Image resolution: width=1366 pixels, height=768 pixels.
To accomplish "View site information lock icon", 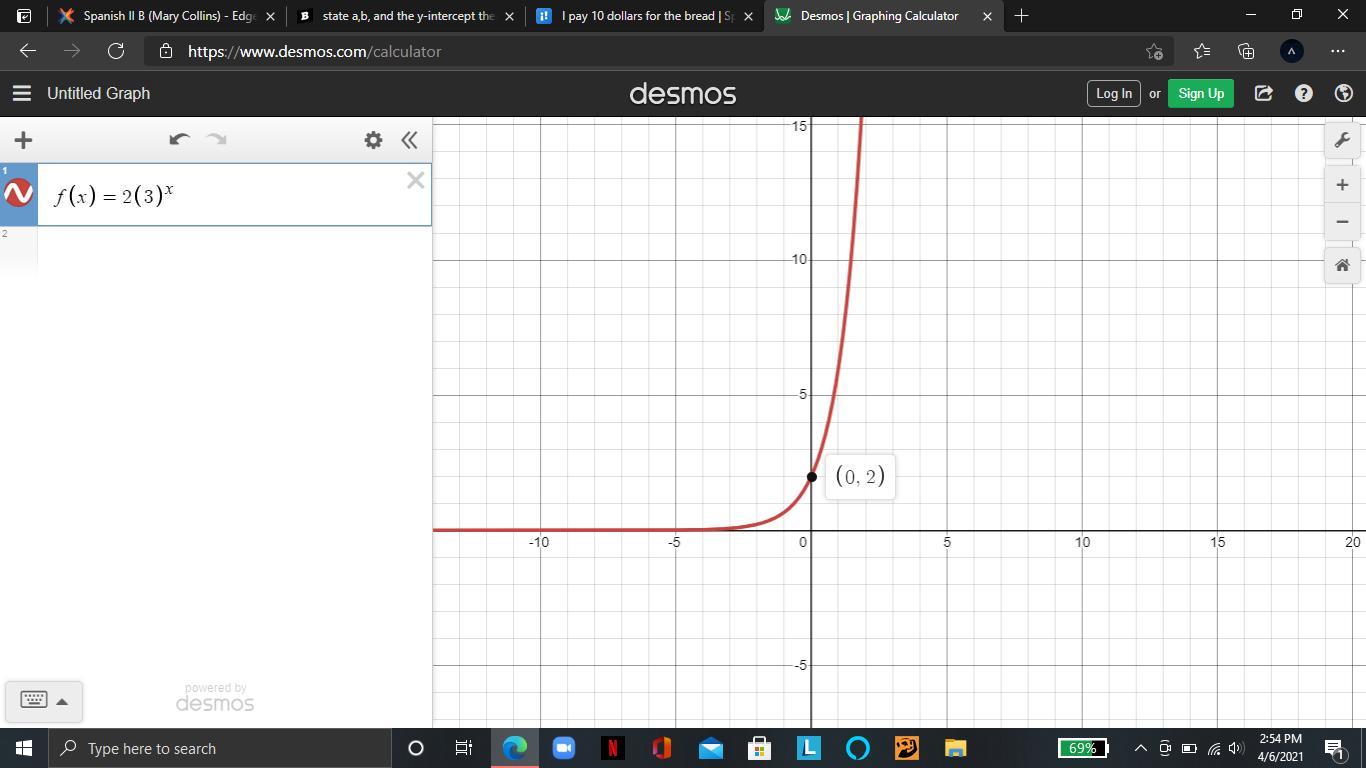I will [166, 51].
